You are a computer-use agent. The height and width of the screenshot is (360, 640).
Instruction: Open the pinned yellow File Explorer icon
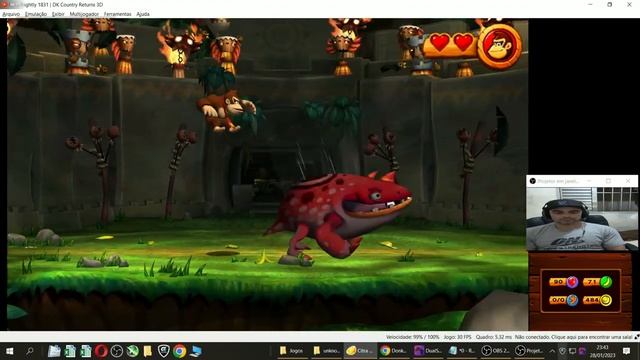(148, 351)
